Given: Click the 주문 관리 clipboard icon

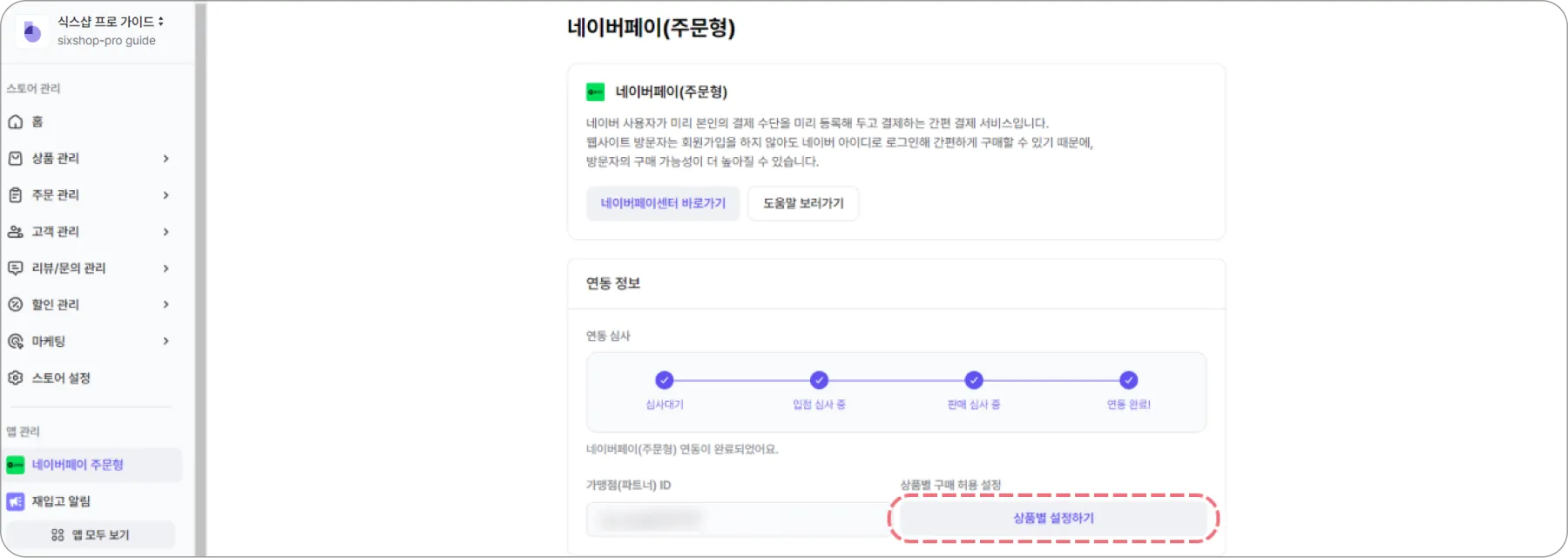Looking at the screenshot, I should [x=15, y=195].
